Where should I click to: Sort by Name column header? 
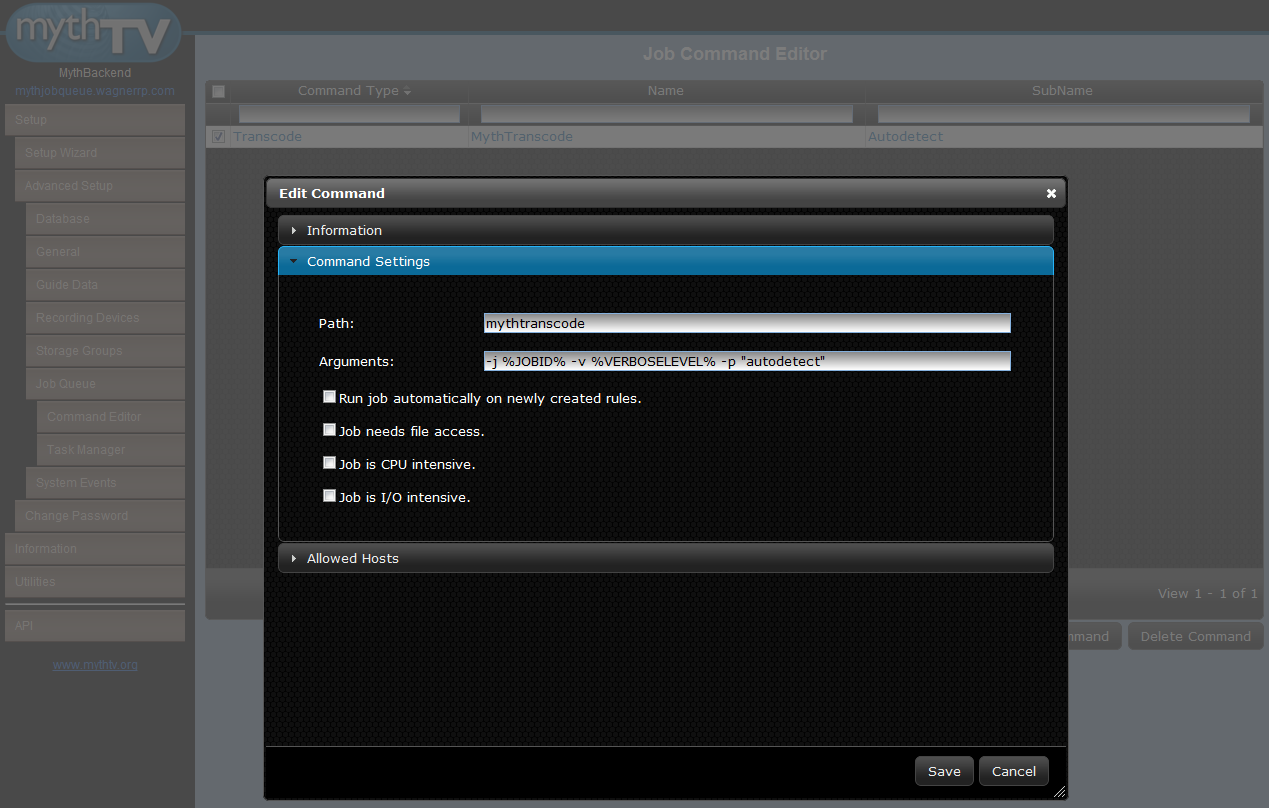coord(665,91)
